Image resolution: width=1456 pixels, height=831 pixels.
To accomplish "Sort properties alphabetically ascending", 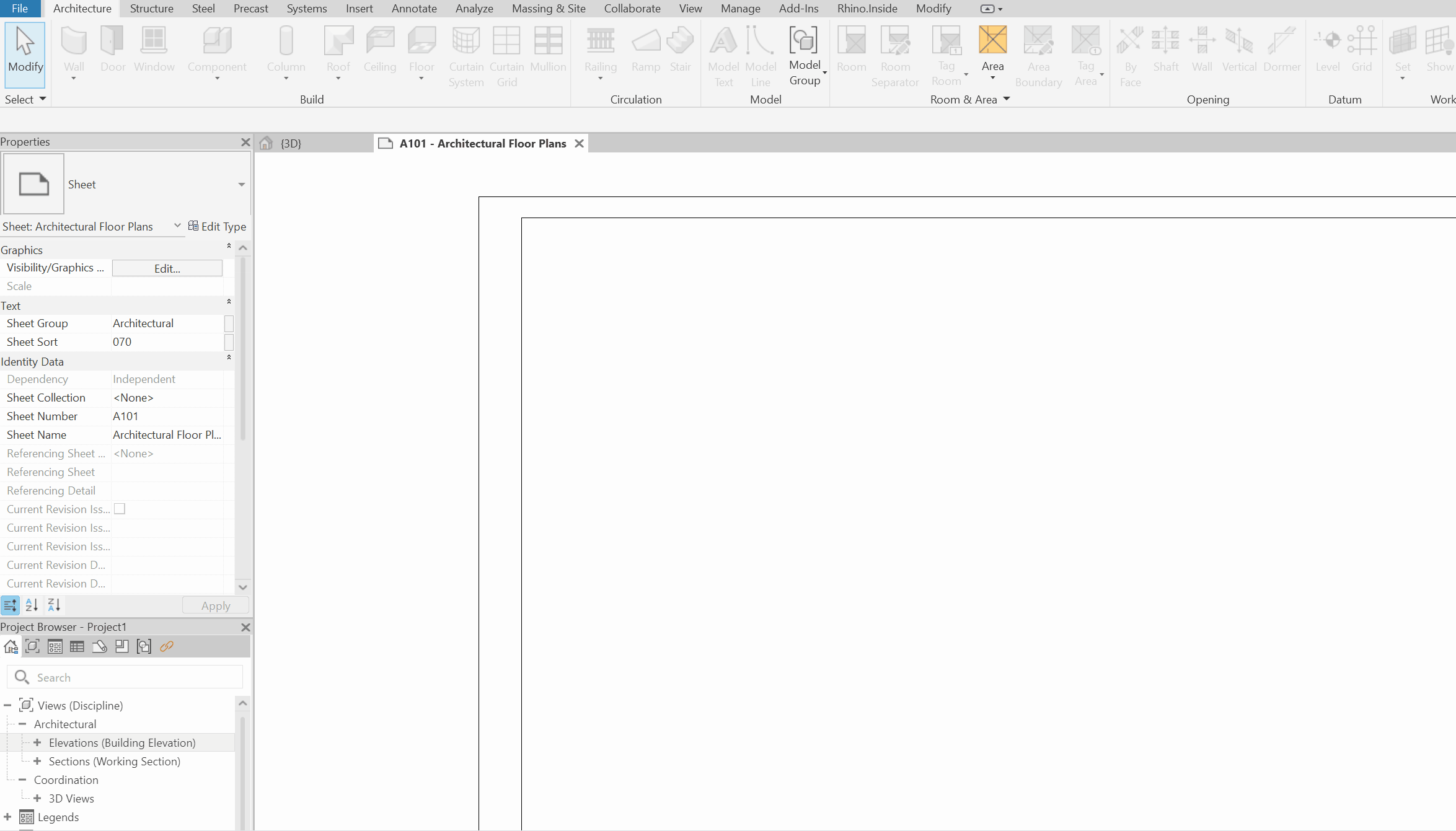I will coord(32,605).
